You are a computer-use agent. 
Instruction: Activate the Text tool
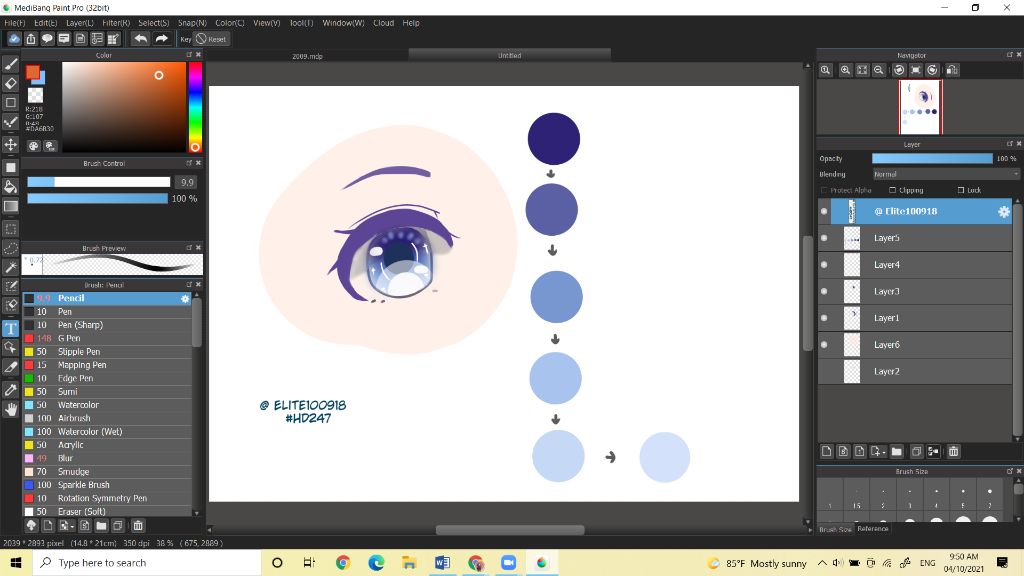point(11,328)
